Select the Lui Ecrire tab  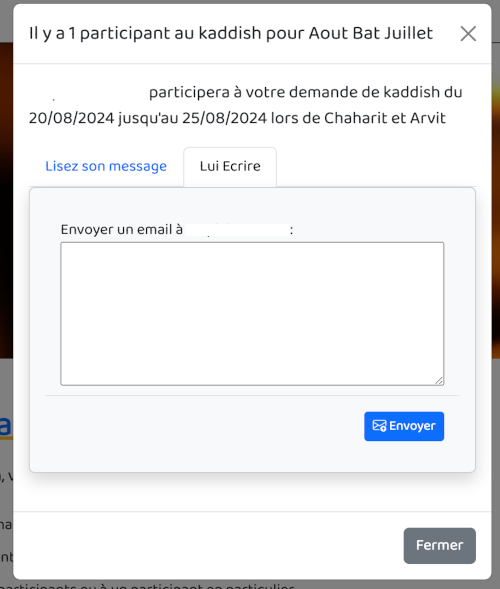[x=230, y=167]
